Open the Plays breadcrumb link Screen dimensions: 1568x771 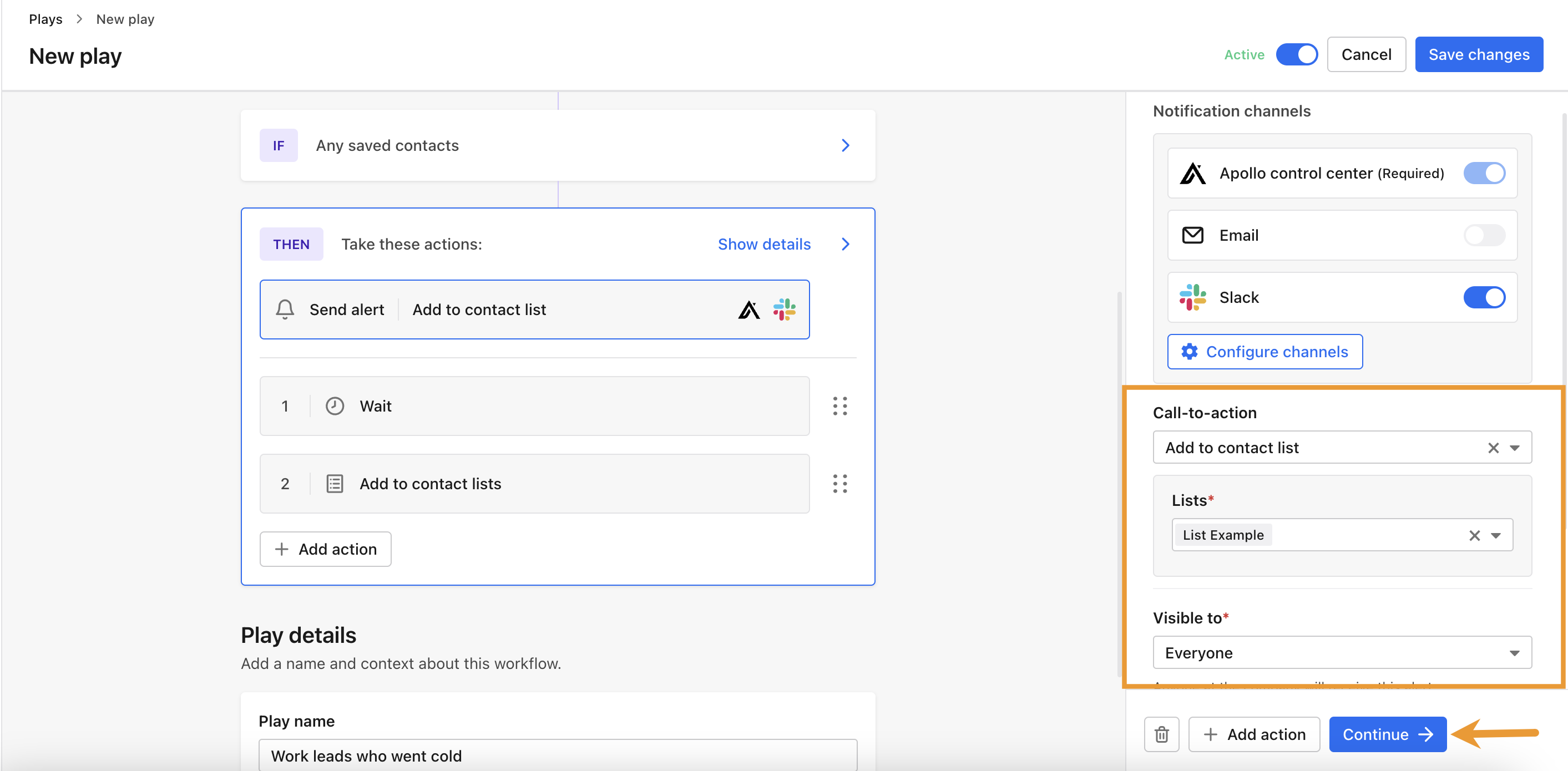coord(45,19)
